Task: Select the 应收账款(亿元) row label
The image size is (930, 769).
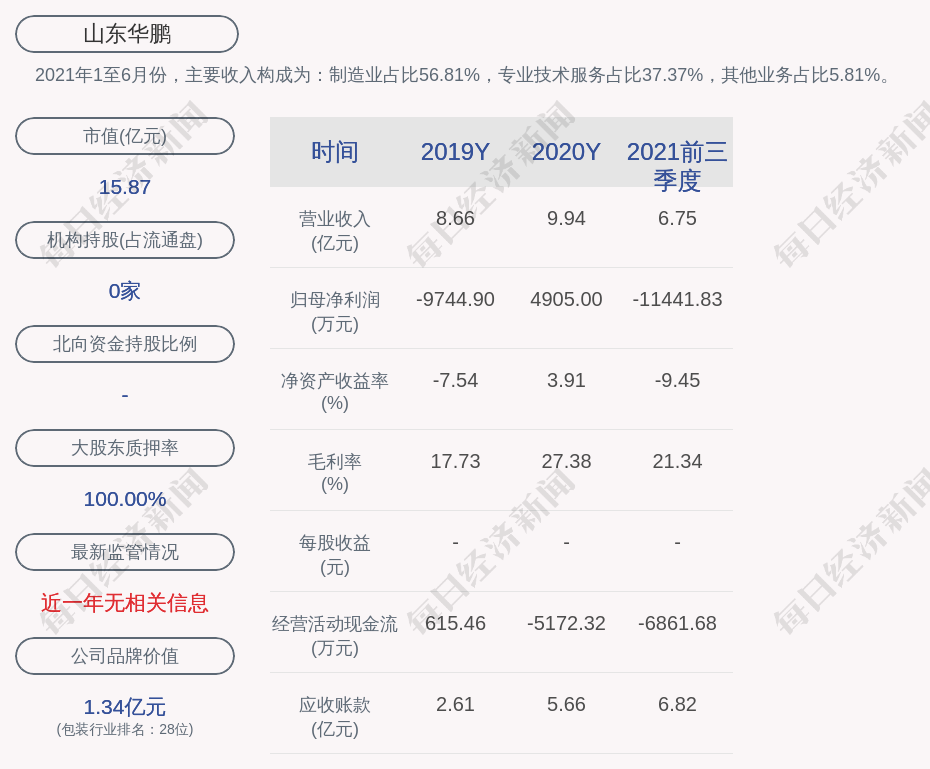Action: tap(335, 717)
